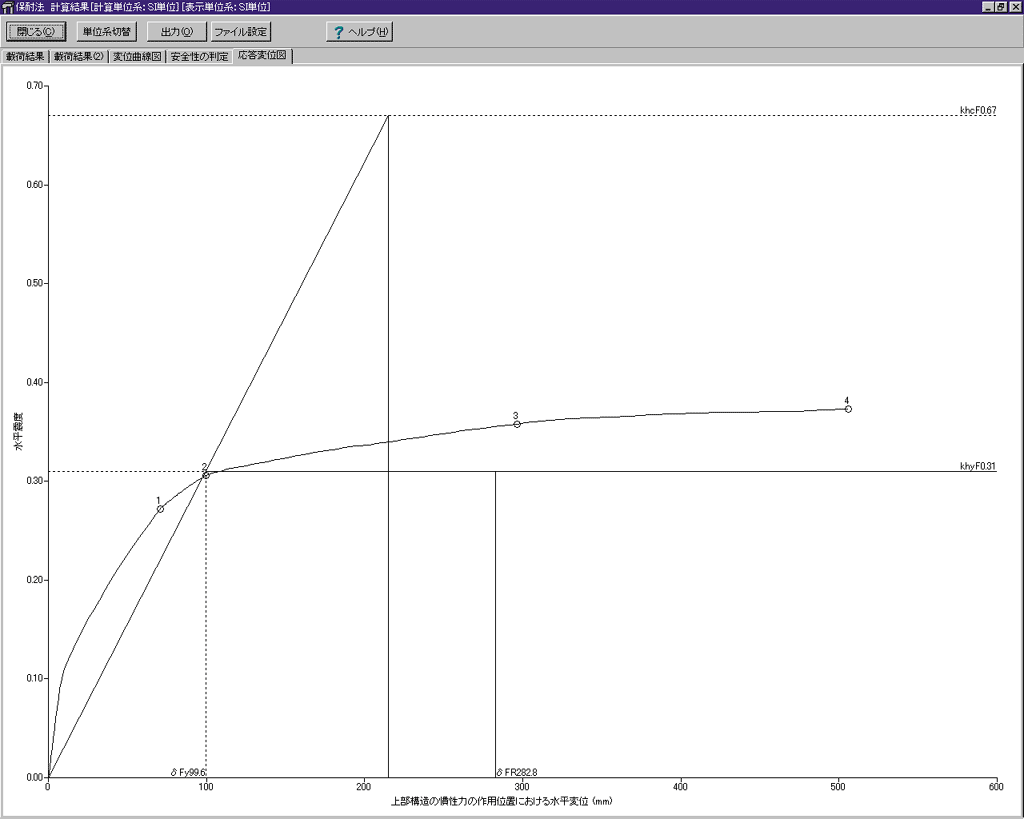Open ファイル設定 file settings
1024x819 pixels.
click(x=240, y=32)
